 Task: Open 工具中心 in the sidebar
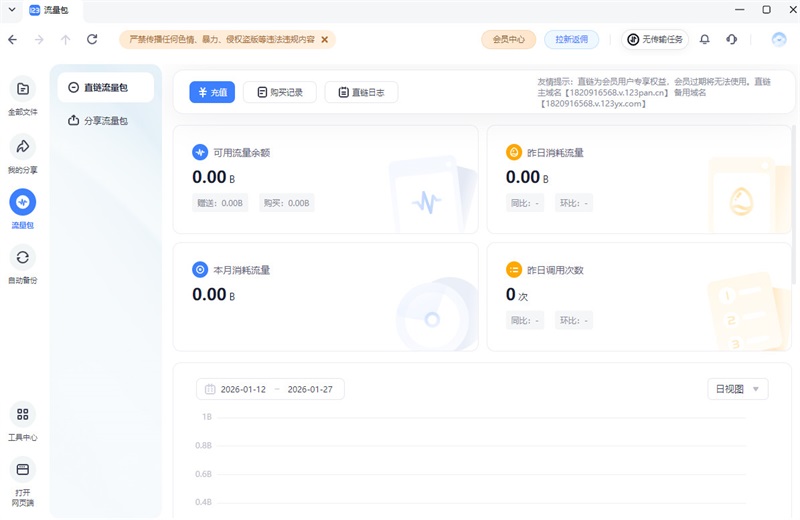click(22, 421)
